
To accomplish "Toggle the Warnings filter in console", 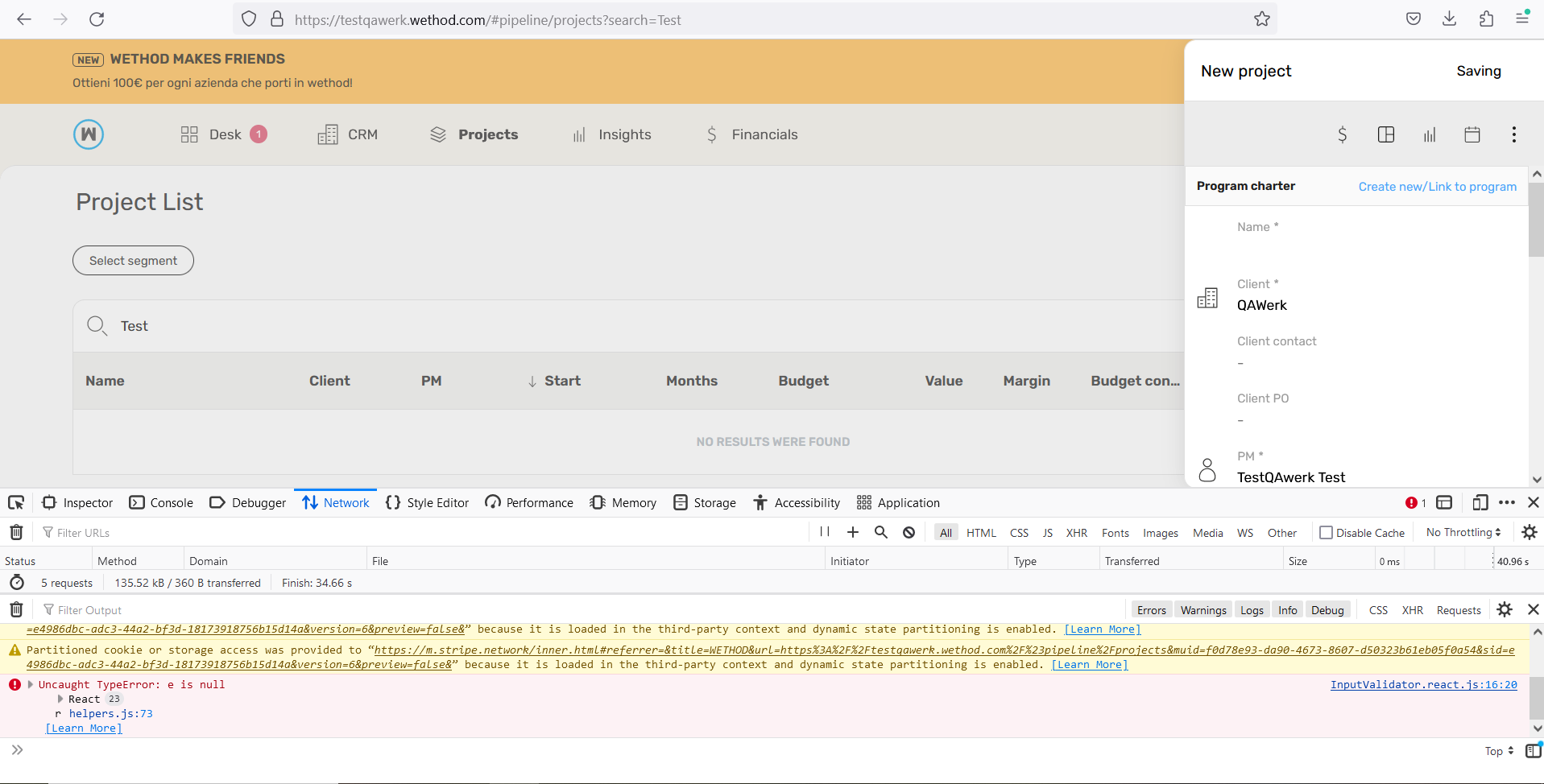I will click(x=1203, y=610).
